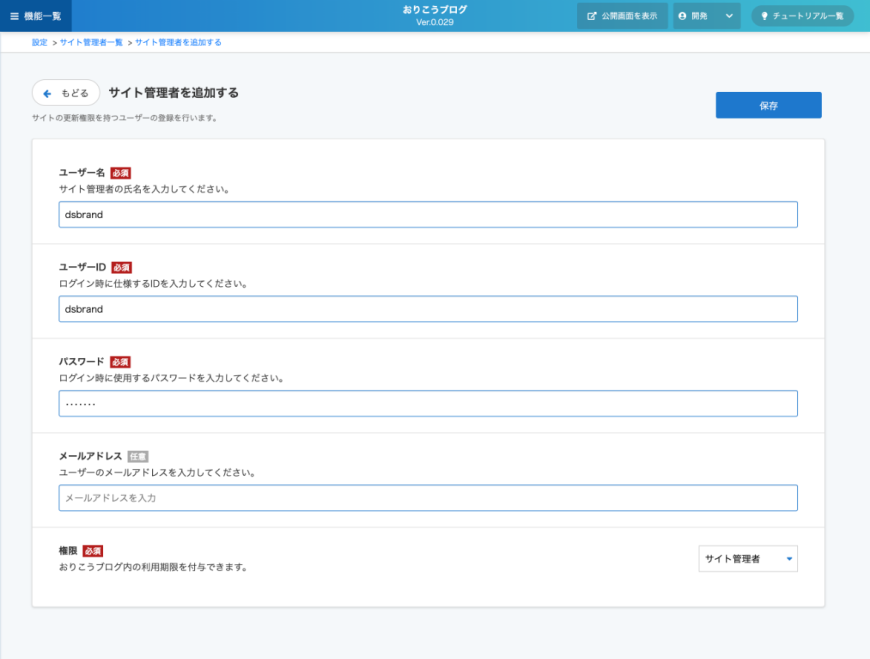Click the メールアドレス input field
Screen dimensions: 870x659
click(428, 498)
